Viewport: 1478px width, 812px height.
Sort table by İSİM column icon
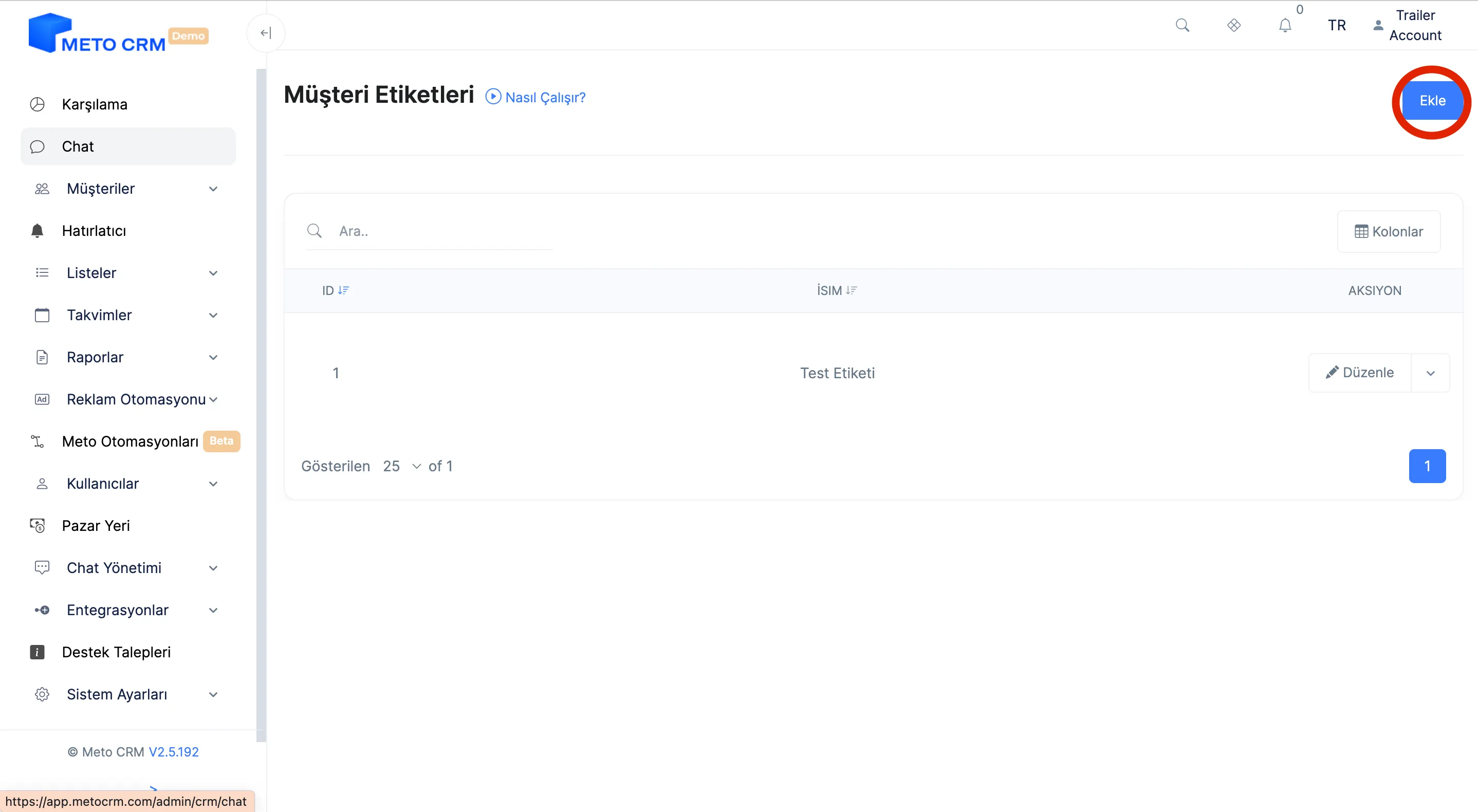[x=852, y=290]
